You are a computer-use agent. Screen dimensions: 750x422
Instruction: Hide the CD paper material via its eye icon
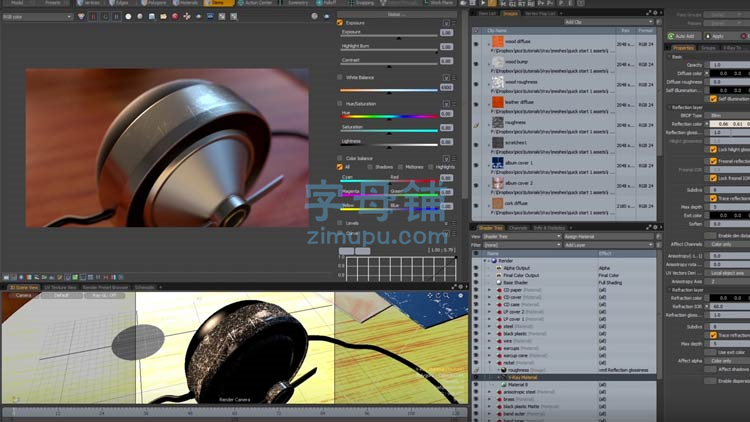(x=476, y=290)
